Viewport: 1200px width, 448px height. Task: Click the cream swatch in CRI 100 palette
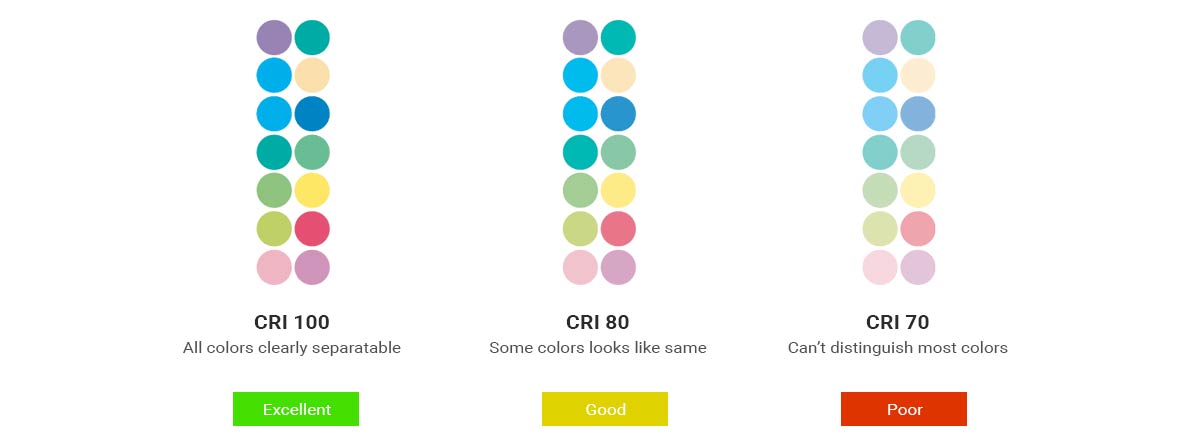[x=312, y=76]
